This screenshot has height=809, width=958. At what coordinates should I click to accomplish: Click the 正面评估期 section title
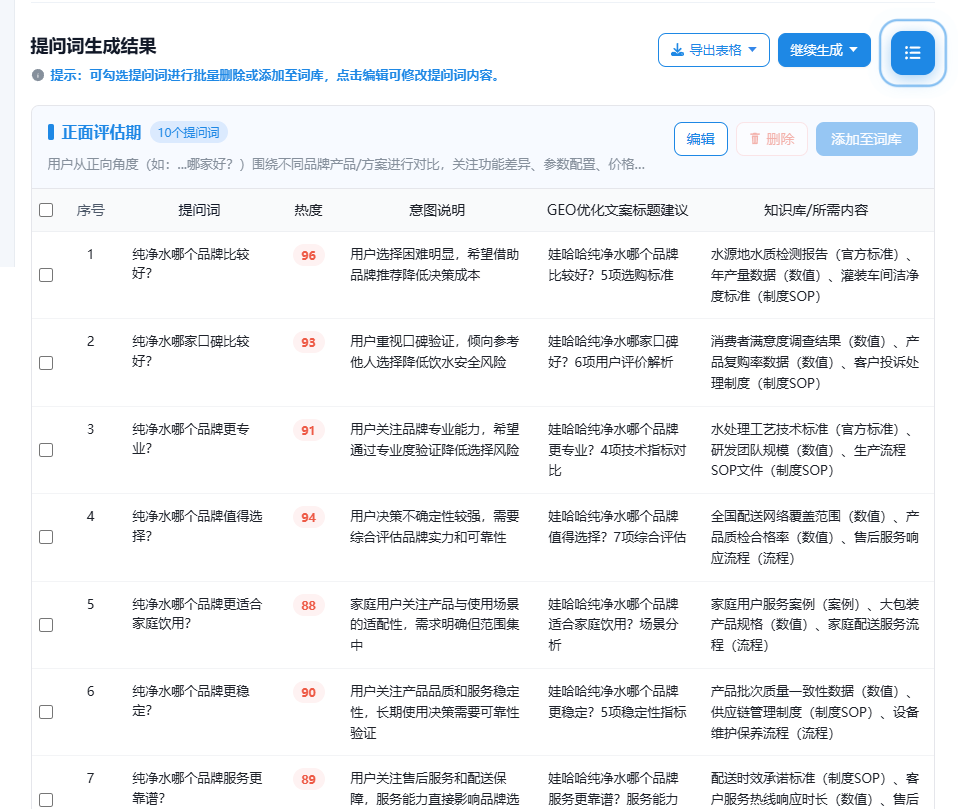coord(101,132)
